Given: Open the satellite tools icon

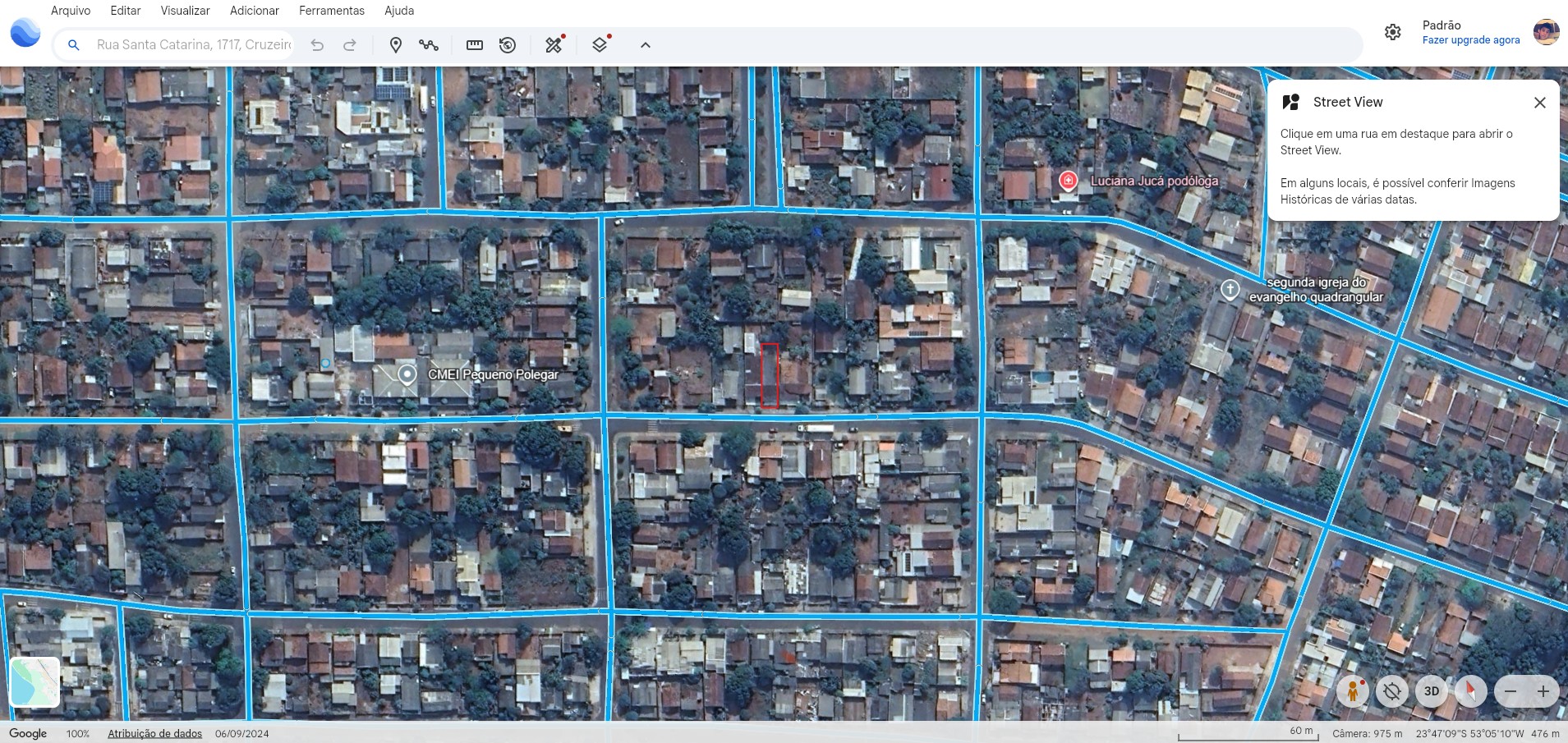Looking at the screenshot, I should point(554,44).
